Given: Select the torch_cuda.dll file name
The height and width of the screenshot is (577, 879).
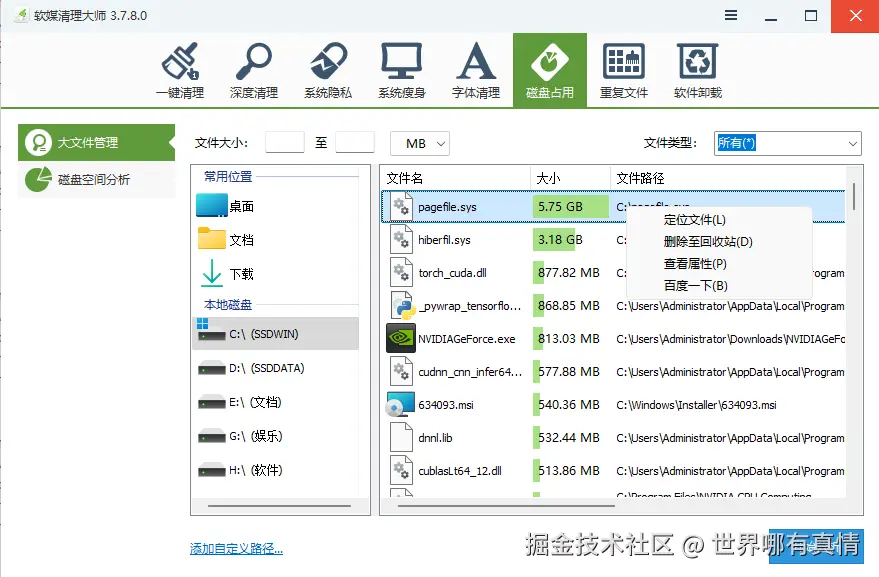Looking at the screenshot, I should pyautogui.click(x=452, y=273).
